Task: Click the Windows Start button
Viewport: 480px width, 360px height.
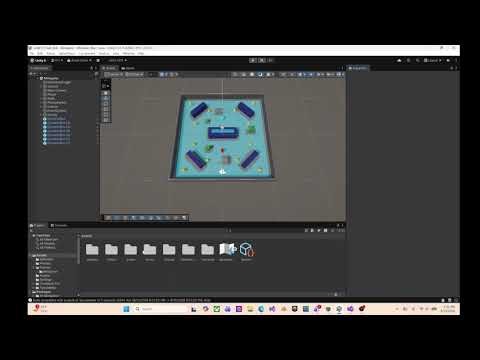Action: point(126,309)
